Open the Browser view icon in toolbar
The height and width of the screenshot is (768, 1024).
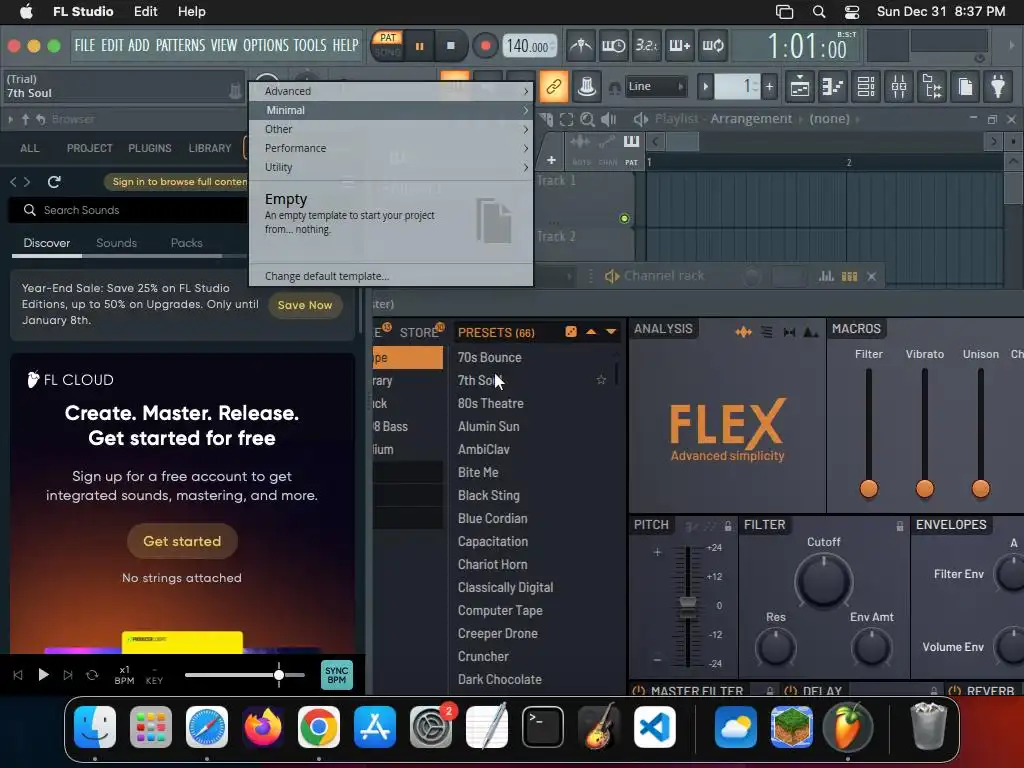(933, 86)
